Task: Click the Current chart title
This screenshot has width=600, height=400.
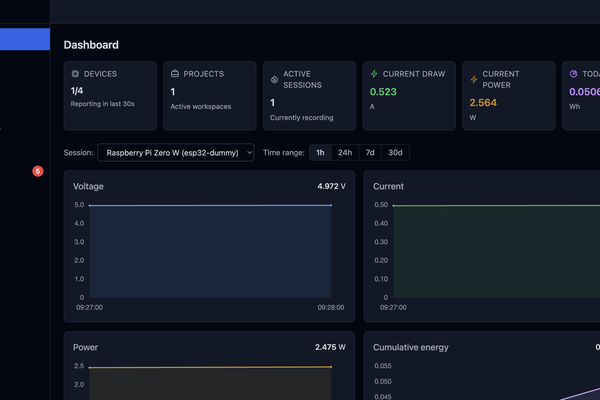Action: (x=388, y=186)
